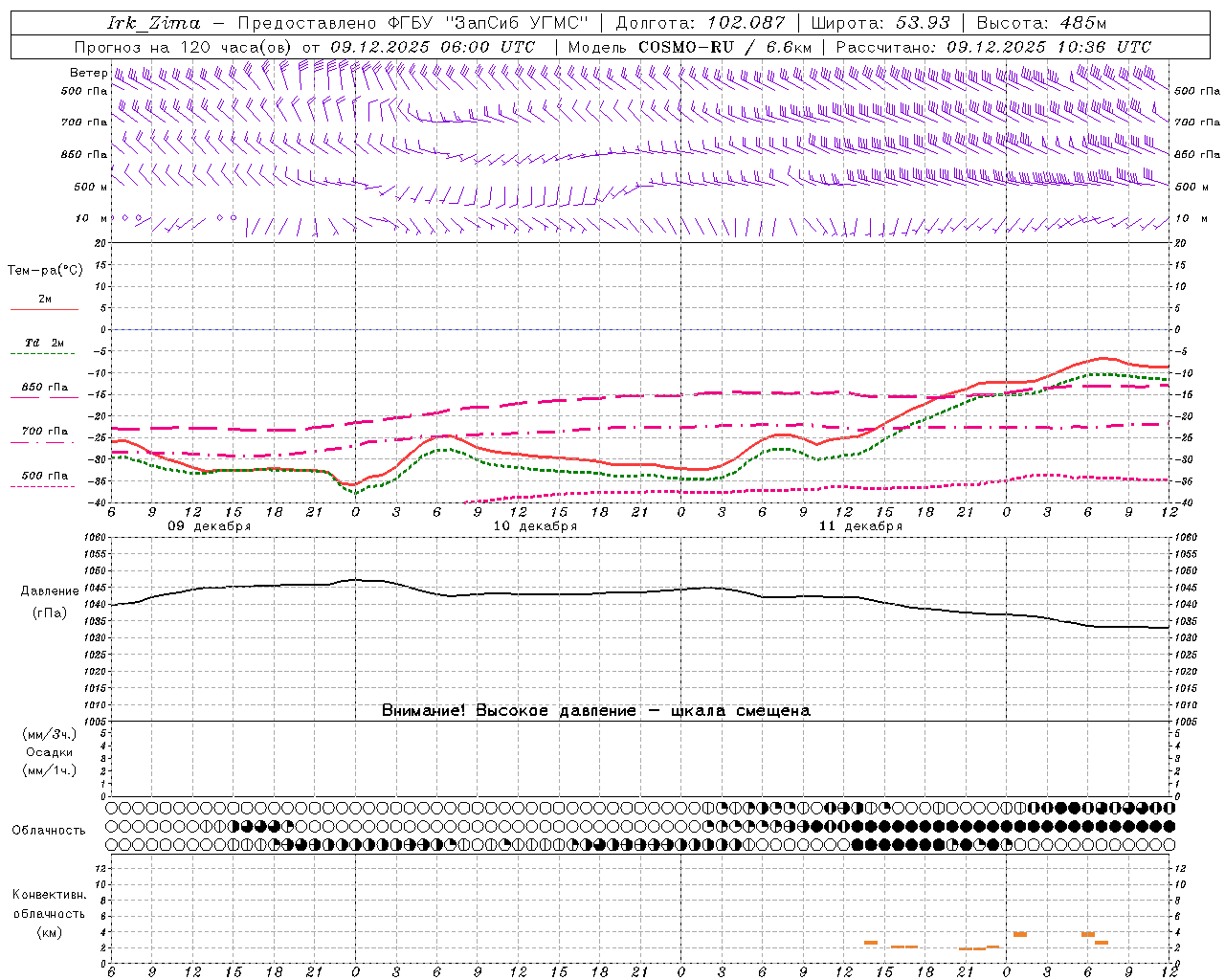
Task: Click the latitude value 53.93
Action: [x=922, y=23]
